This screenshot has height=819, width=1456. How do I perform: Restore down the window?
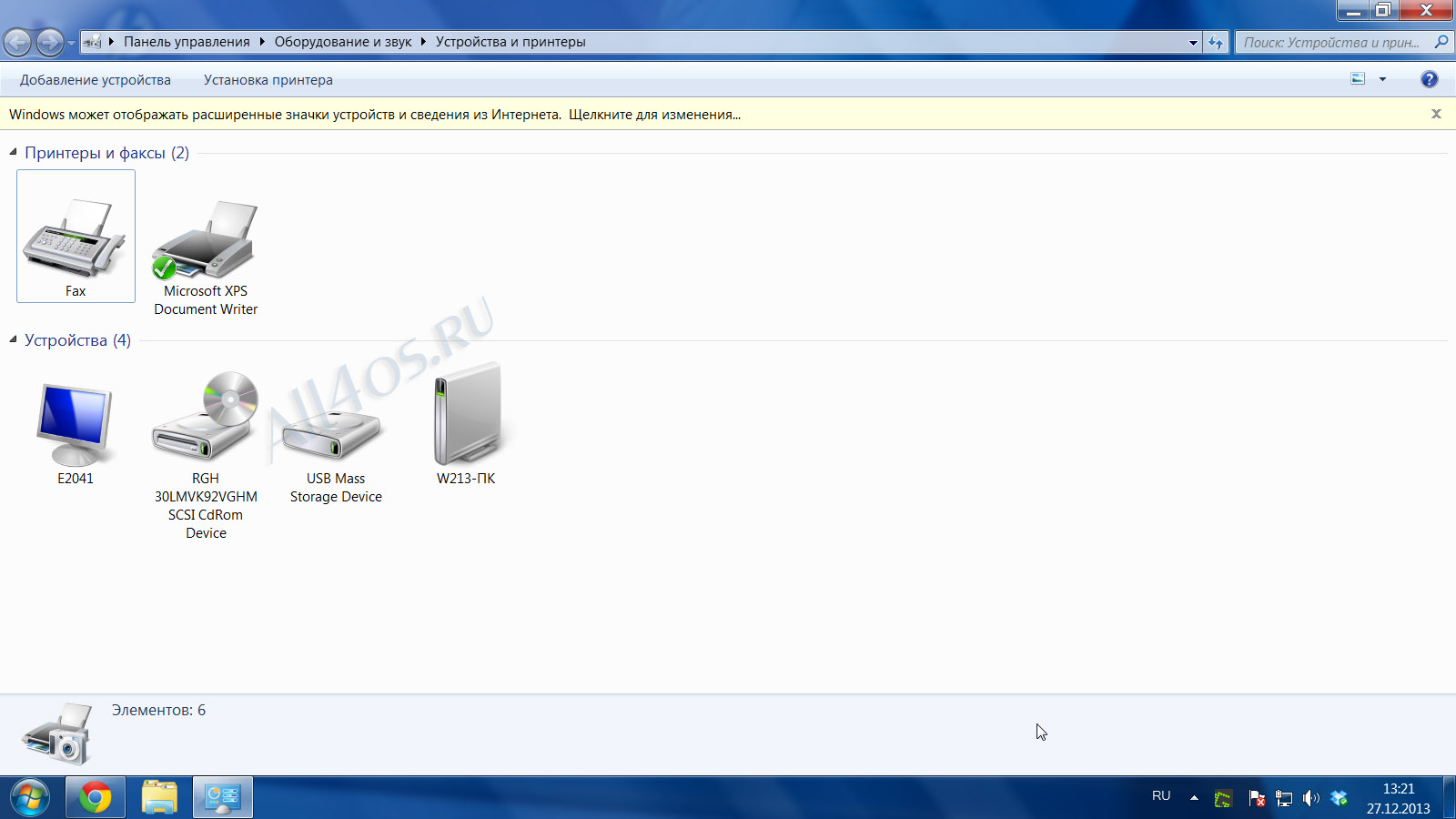click(x=1383, y=10)
